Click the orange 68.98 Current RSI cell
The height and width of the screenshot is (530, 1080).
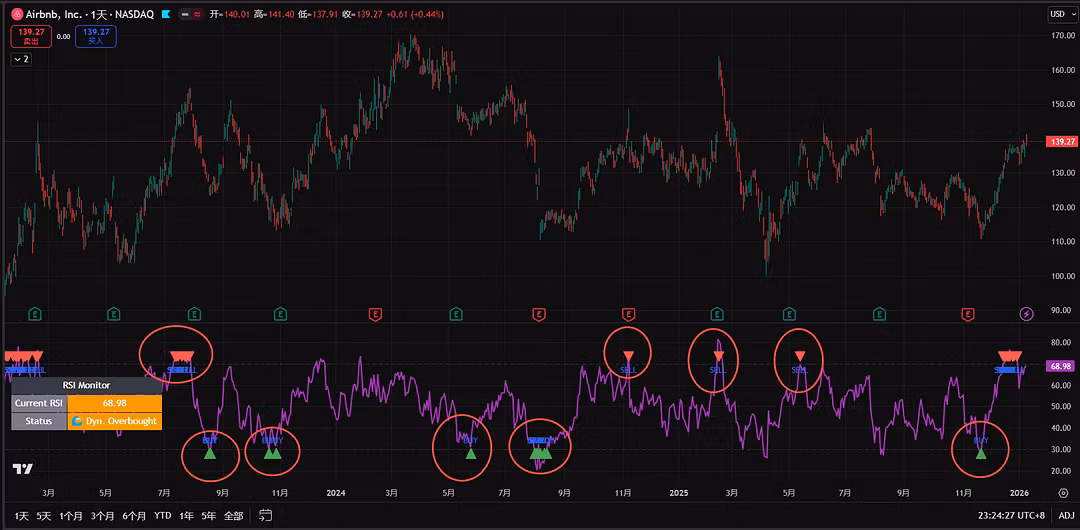114,402
